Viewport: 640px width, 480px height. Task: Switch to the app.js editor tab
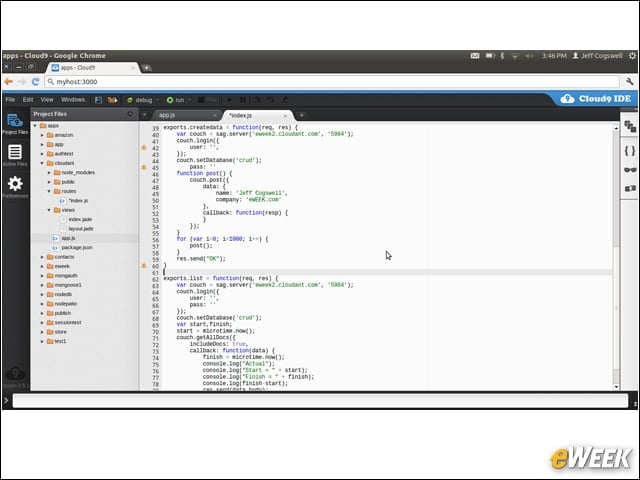click(186, 116)
